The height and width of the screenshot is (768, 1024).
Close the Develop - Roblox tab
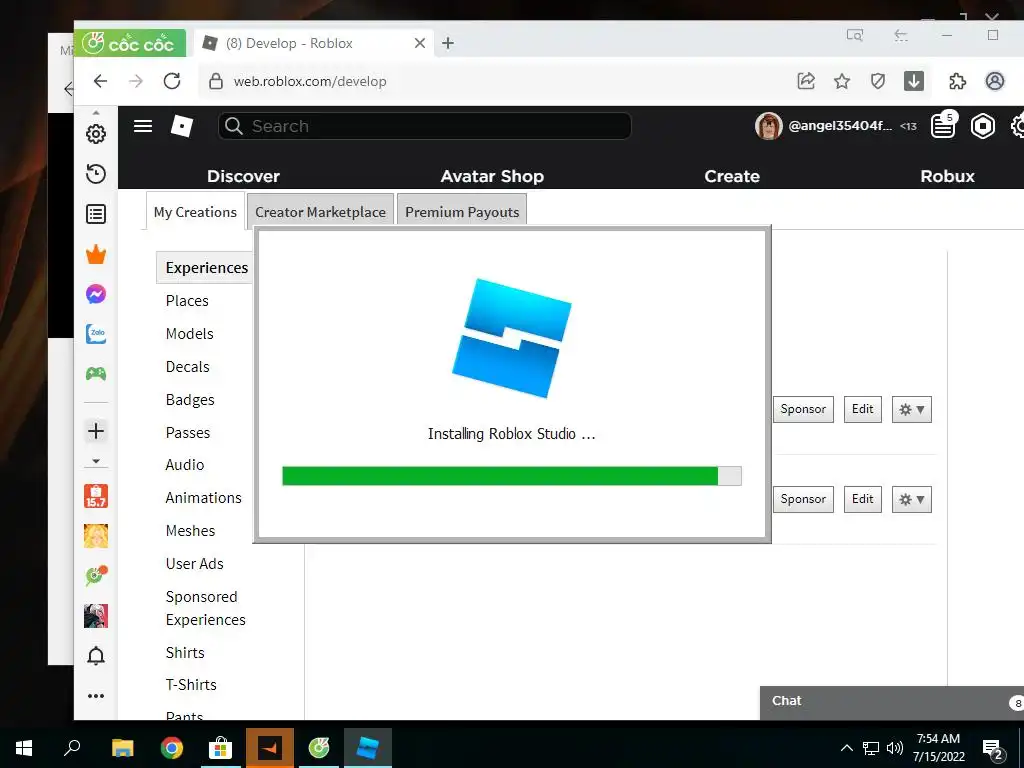click(420, 43)
